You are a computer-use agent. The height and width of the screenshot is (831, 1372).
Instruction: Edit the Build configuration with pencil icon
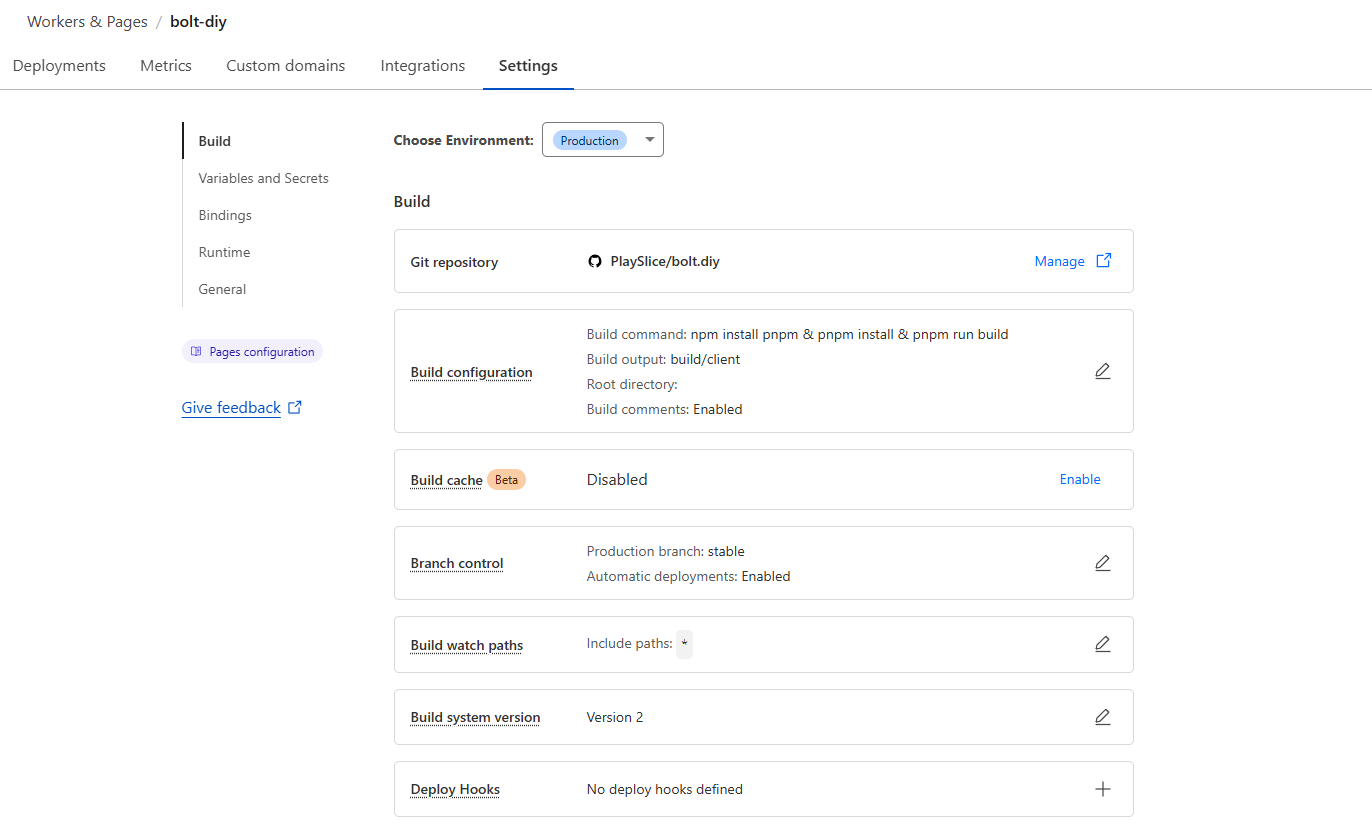[x=1102, y=371]
